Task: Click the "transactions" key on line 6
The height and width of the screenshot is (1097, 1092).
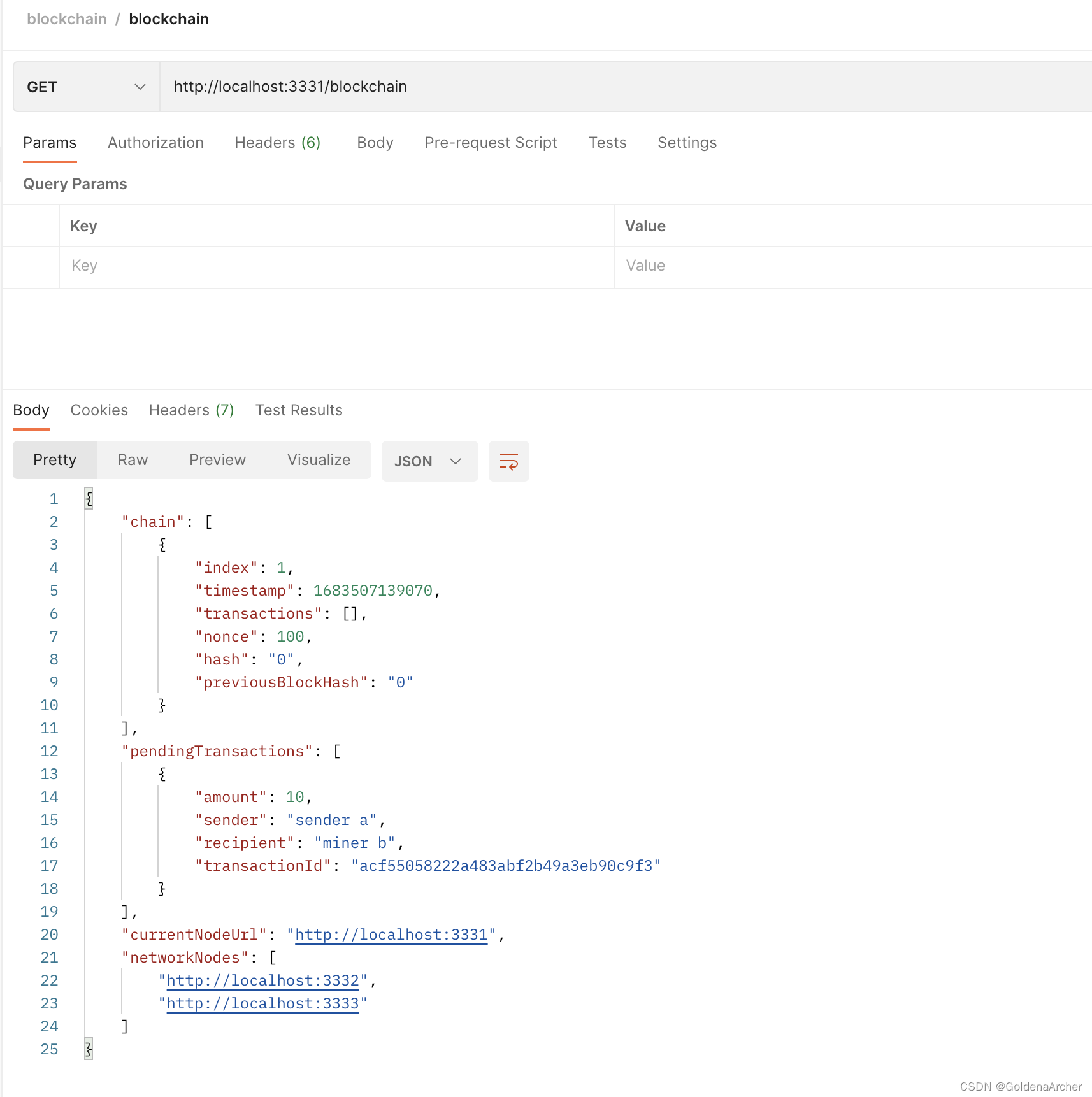Action: pos(258,613)
